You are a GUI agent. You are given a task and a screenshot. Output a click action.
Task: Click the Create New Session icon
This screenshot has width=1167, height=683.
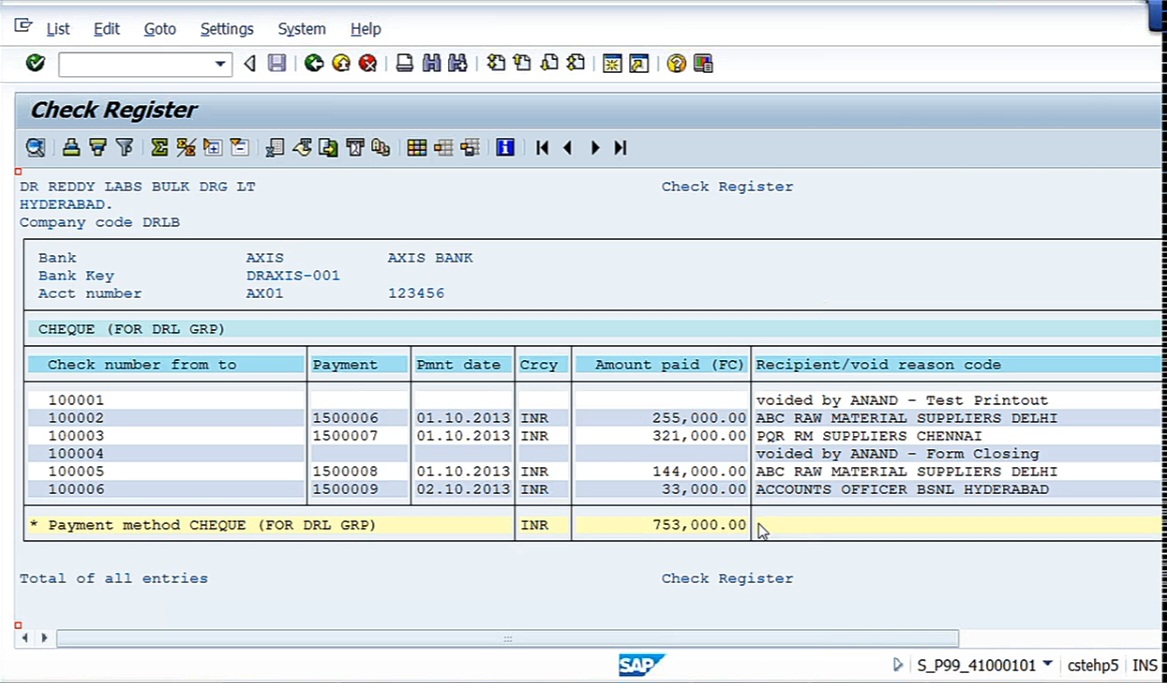click(x=612, y=63)
